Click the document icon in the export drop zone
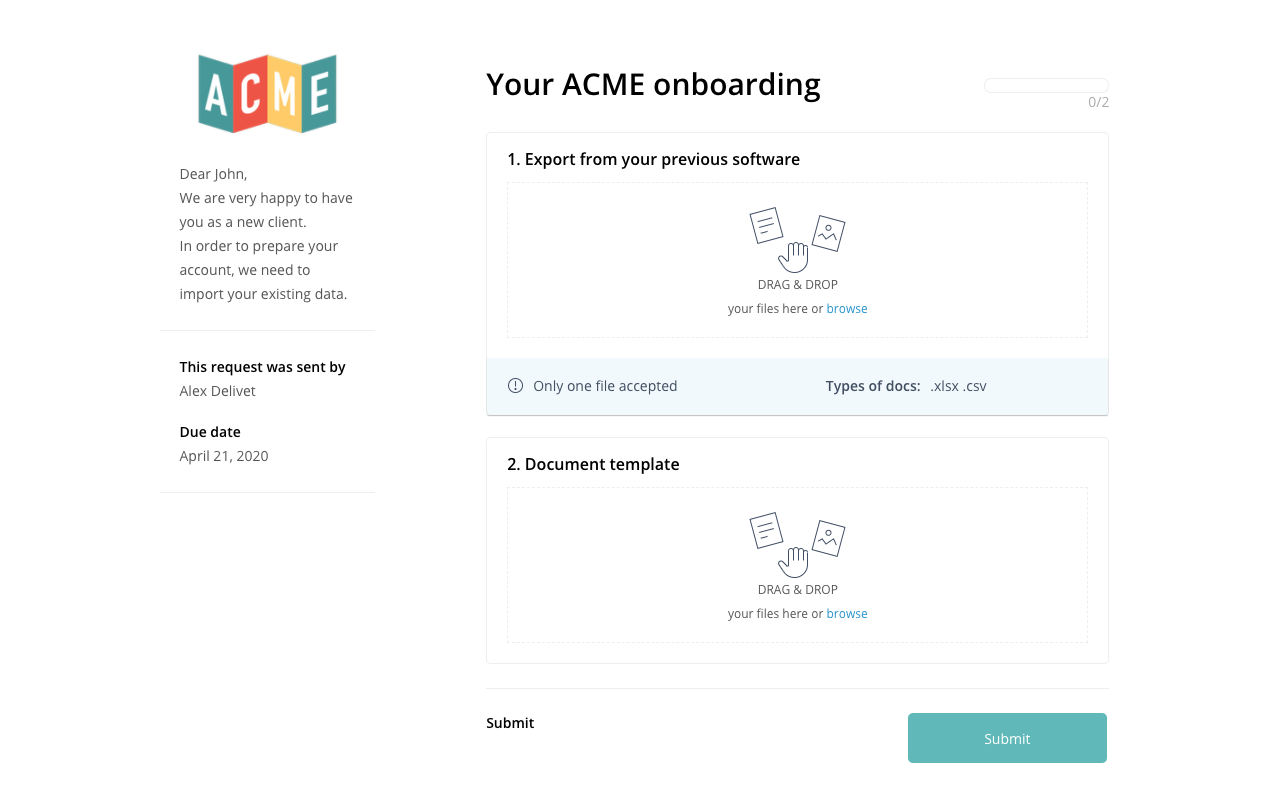Image resolution: width=1272 pixels, height=799 pixels. [766, 226]
